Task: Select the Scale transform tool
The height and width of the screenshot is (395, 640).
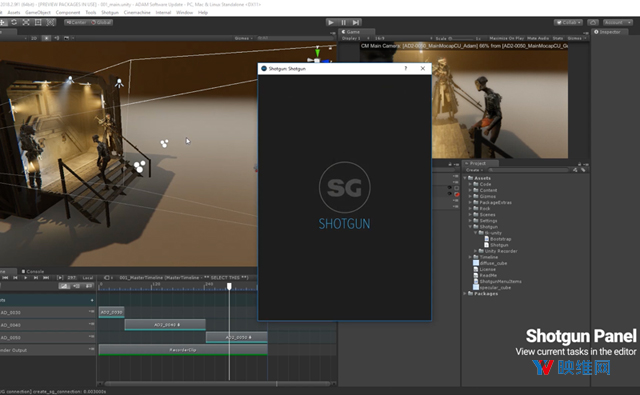Action: pyautogui.click(x=26, y=22)
